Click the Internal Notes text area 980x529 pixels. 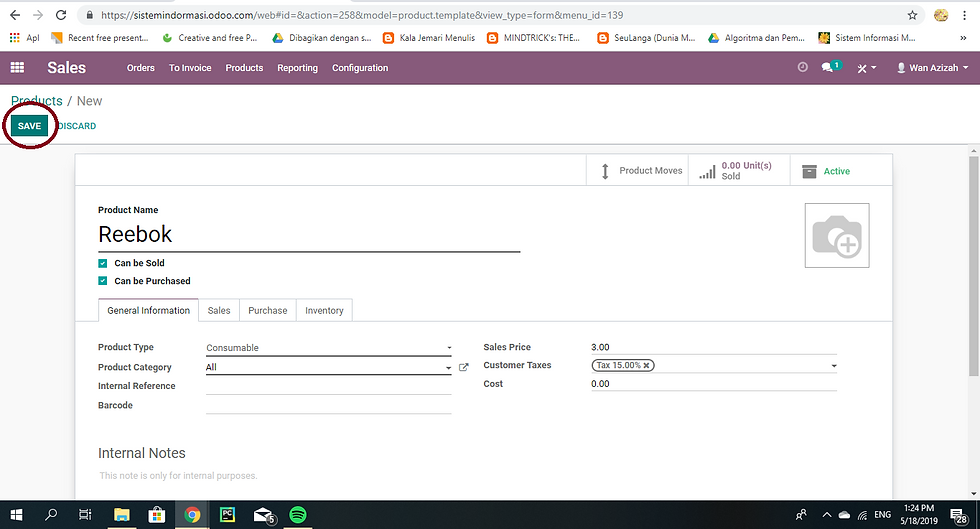coord(484,476)
